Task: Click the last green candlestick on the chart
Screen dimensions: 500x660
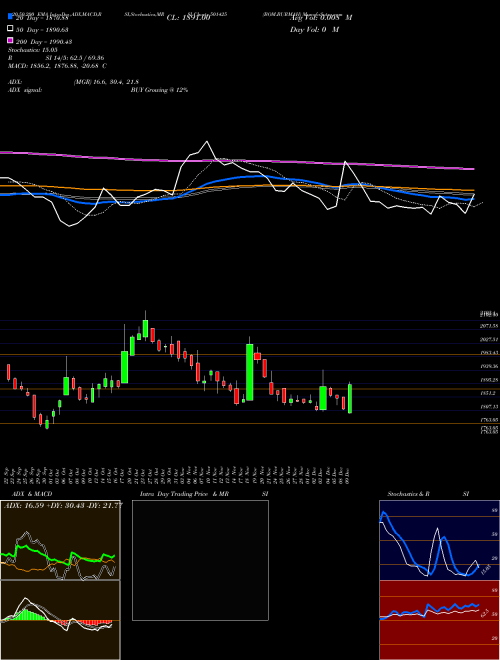Action: tap(350, 398)
